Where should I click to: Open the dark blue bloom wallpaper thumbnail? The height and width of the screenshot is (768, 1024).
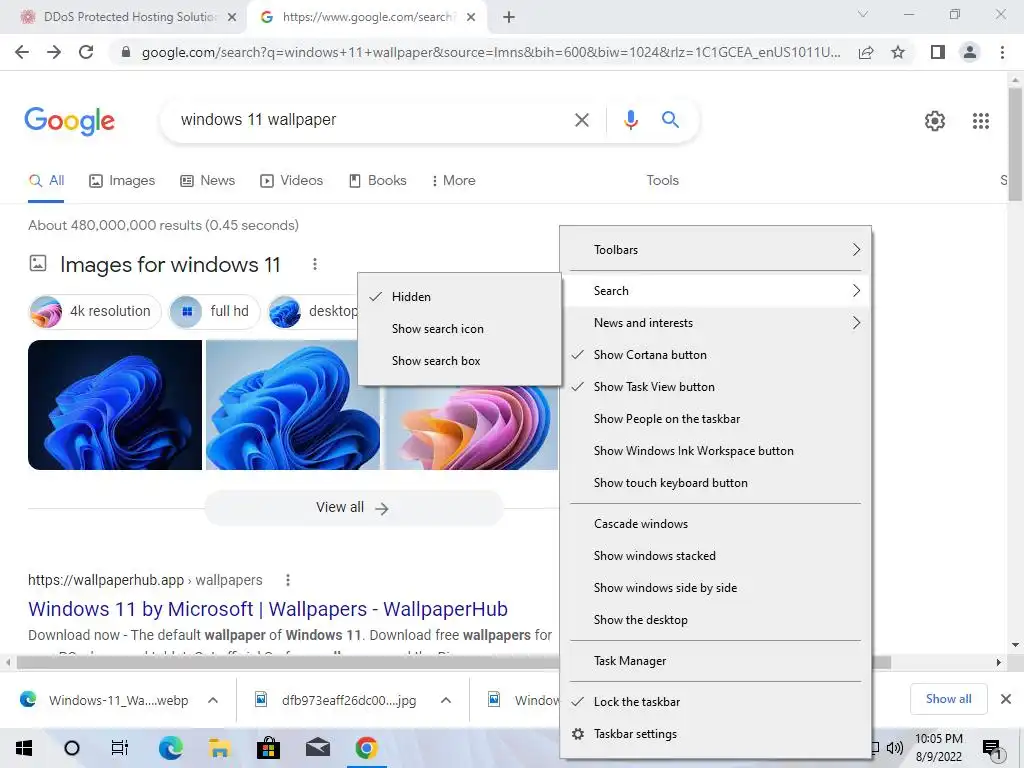pos(115,405)
